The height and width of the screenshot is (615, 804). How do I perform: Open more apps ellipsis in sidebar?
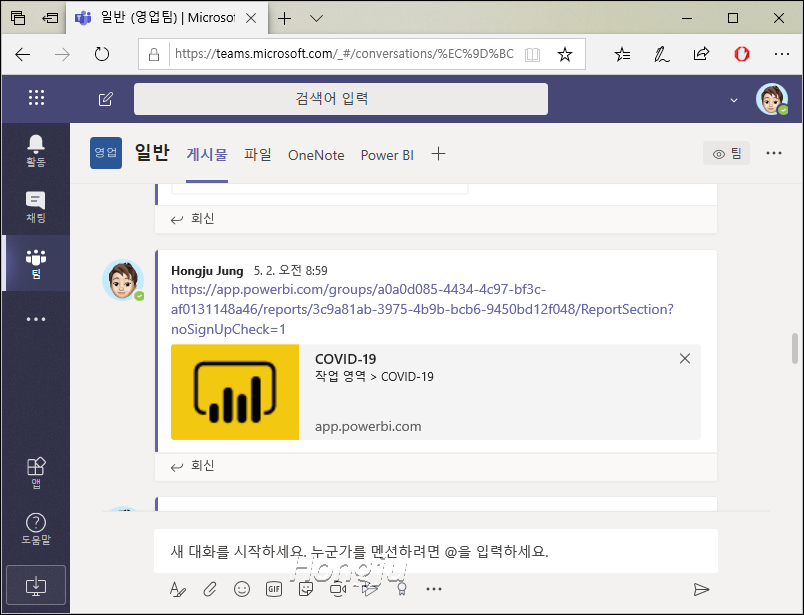(36, 319)
